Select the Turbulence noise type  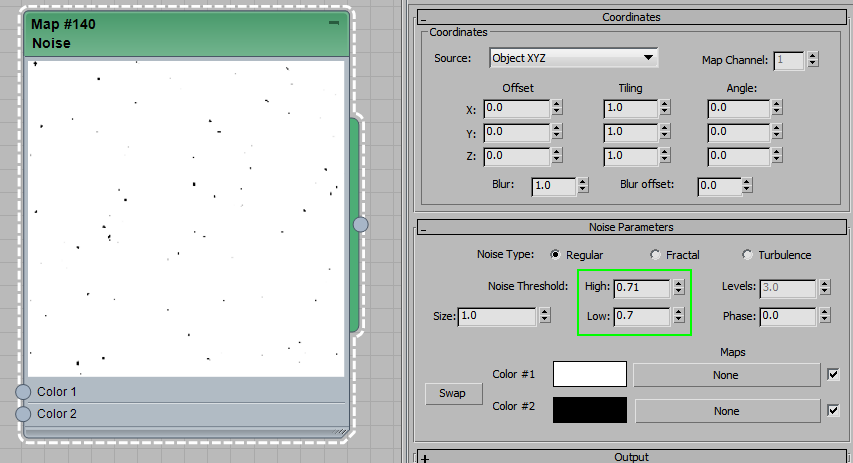(x=747, y=255)
